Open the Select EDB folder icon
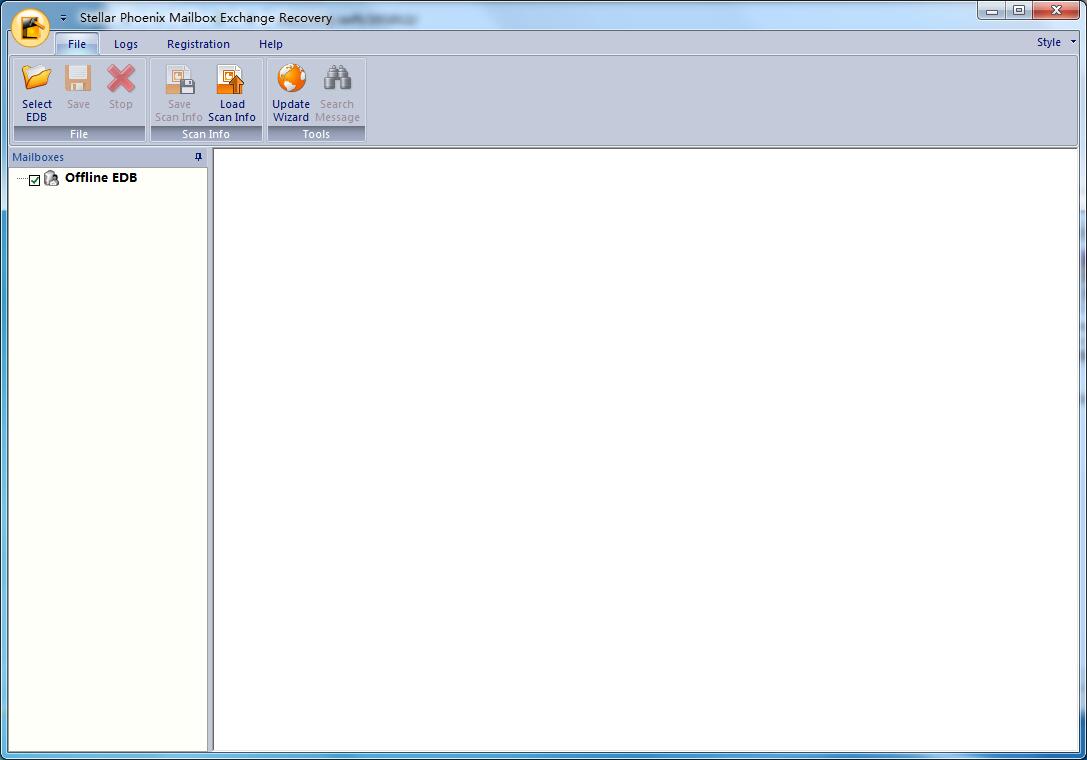 37,78
